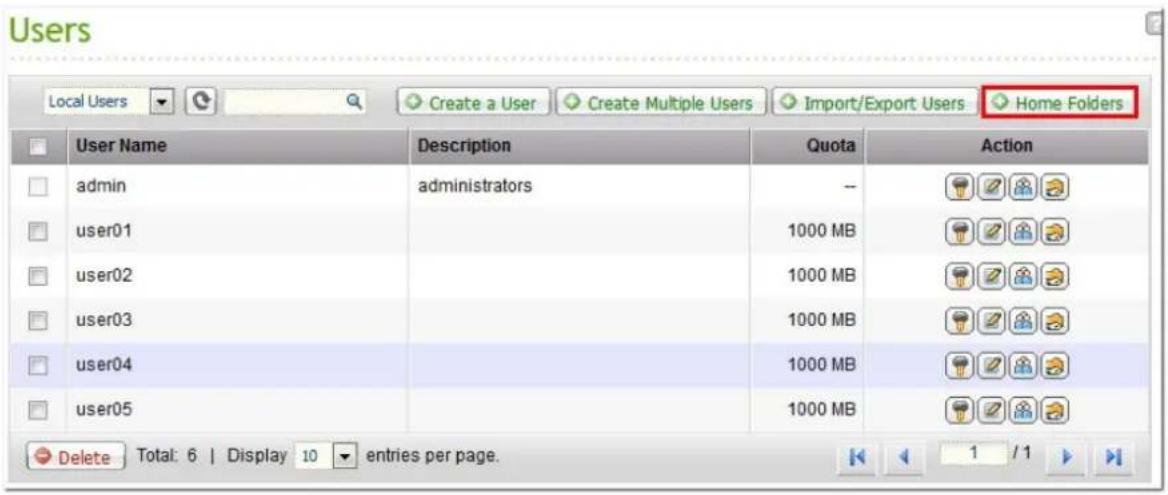Open user groups icon for user03
Image resolution: width=1168 pixels, height=495 pixels.
(1022, 321)
